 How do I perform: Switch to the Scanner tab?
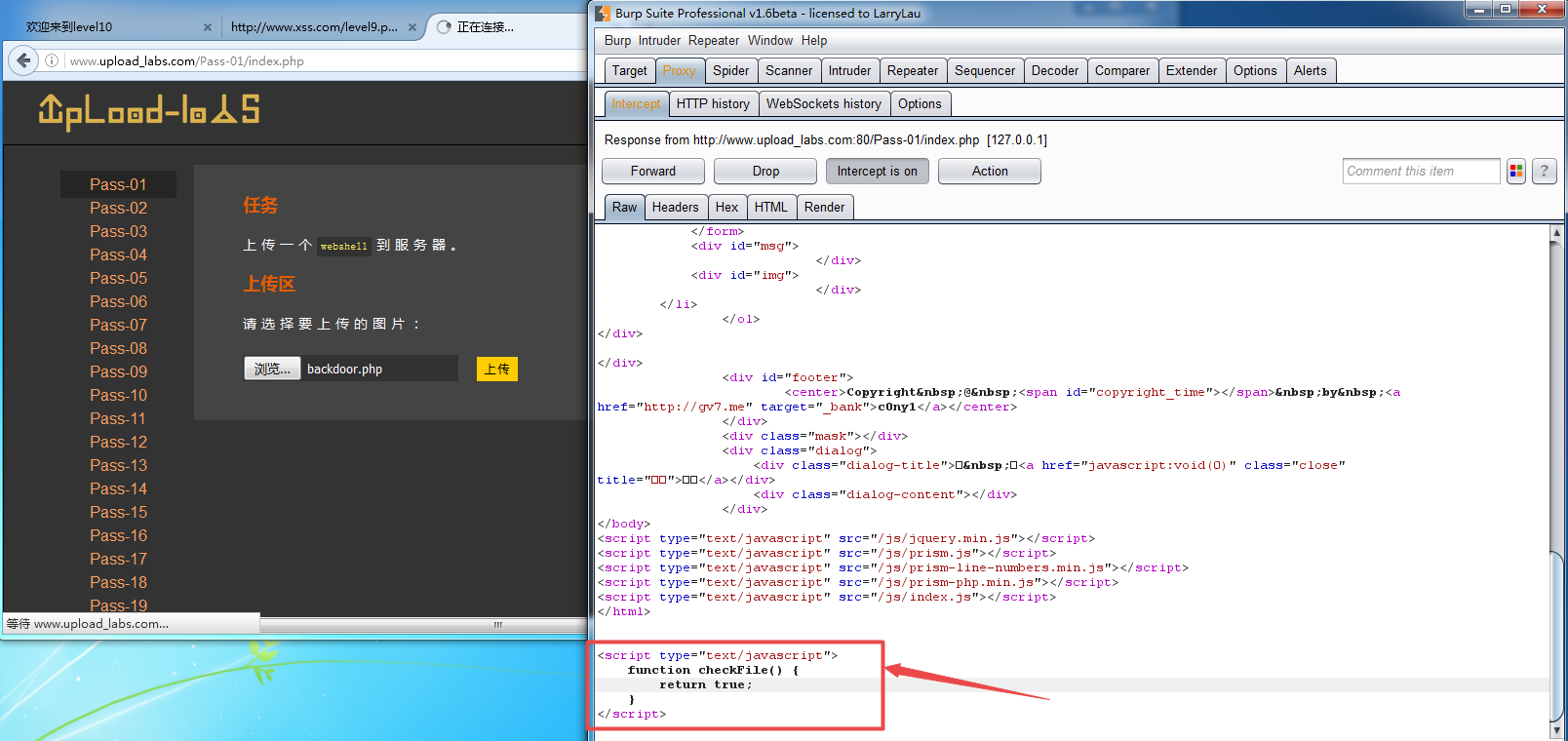pos(789,71)
